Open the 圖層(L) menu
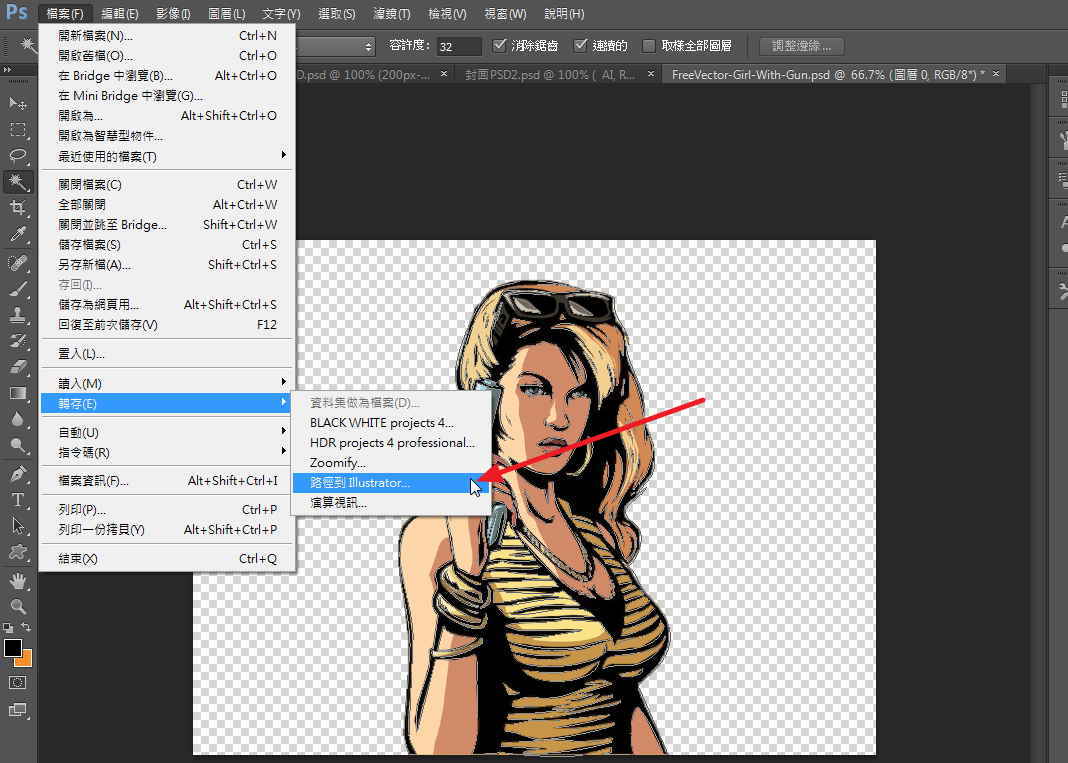Image resolution: width=1068 pixels, height=763 pixels. click(226, 14)
